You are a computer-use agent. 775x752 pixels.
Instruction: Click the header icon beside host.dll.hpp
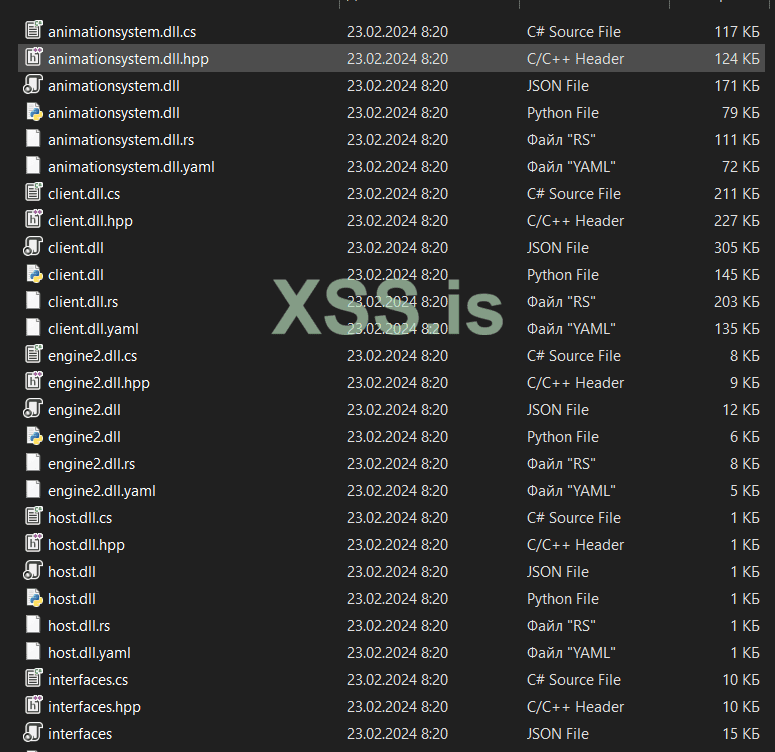34,544
